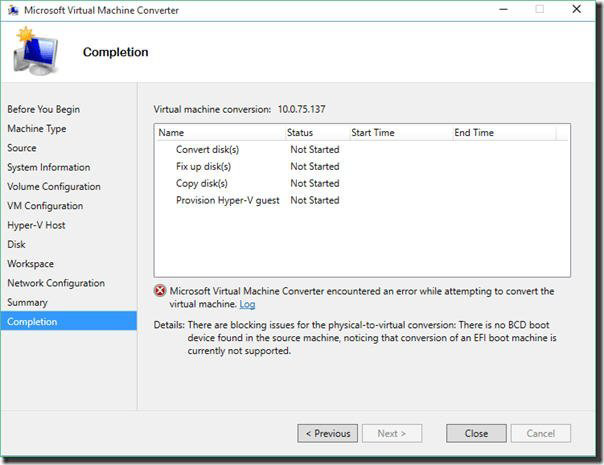Viewport: 604px width, 465px height.
Task: Click the Virtual Machine Converter title bar icon
Action: pos(13,10)
